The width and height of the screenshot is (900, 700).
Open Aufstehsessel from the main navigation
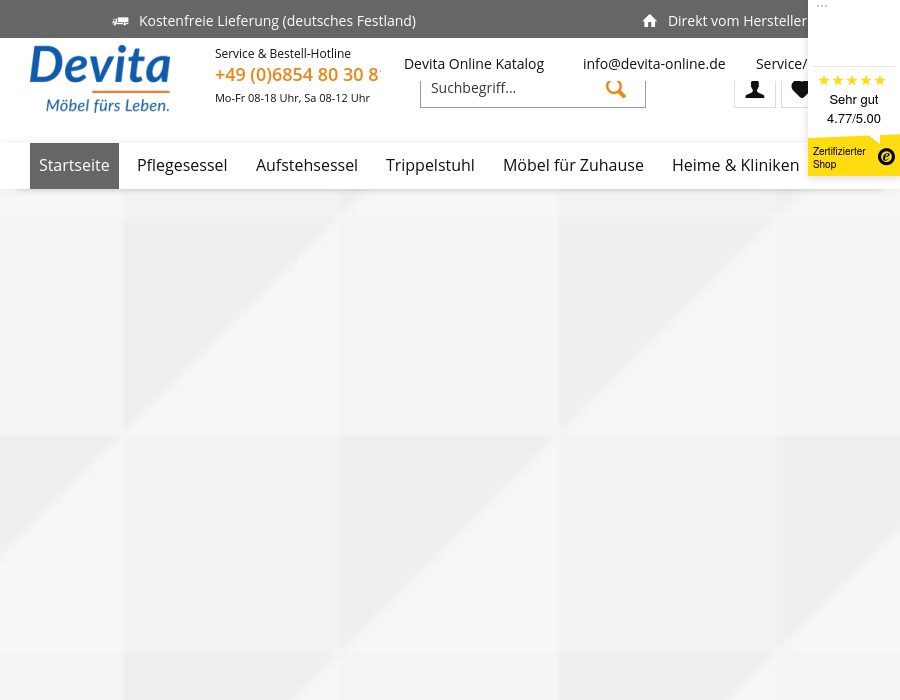(x=307, y=165)
